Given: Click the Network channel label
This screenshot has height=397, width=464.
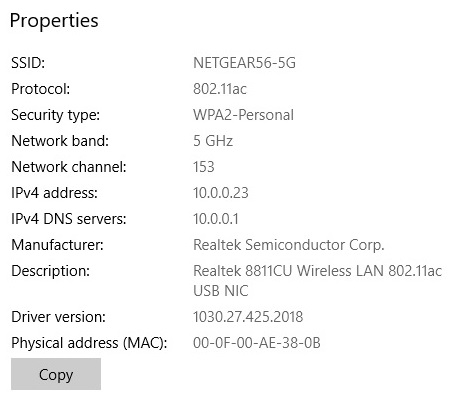Looking at the screenshot, I should tap(69, 167).
